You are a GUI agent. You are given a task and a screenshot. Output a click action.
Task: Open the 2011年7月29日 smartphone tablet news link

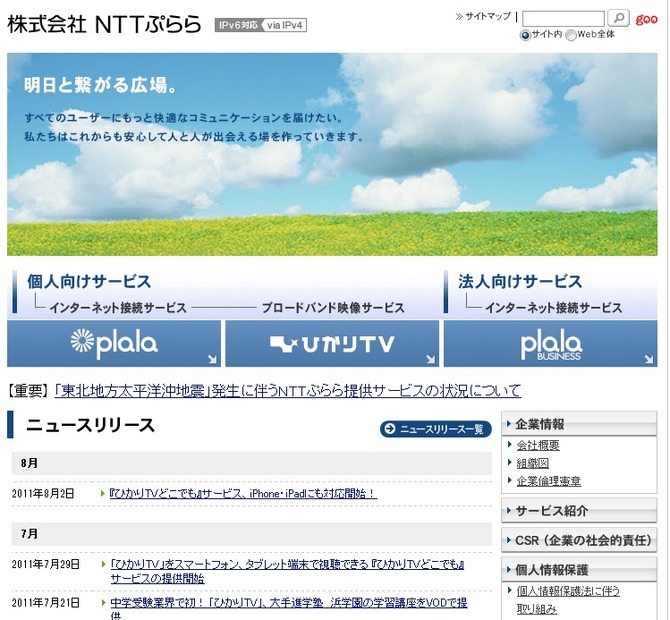tap(287, 571)
